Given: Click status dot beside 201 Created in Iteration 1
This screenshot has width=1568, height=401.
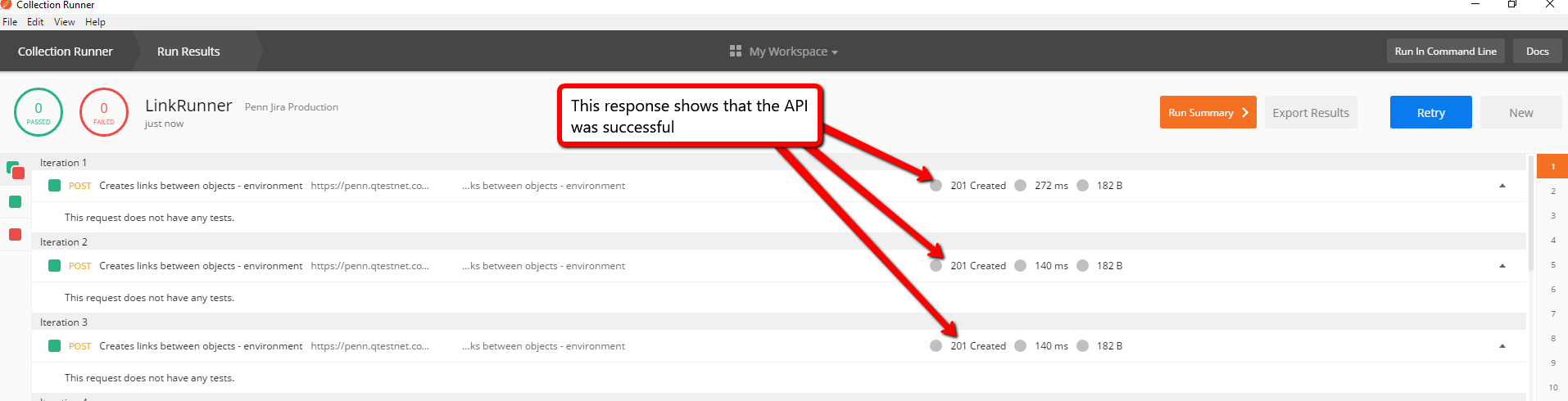Looking at the screenshot, I should pyautogui.click(x=936, y=186).
